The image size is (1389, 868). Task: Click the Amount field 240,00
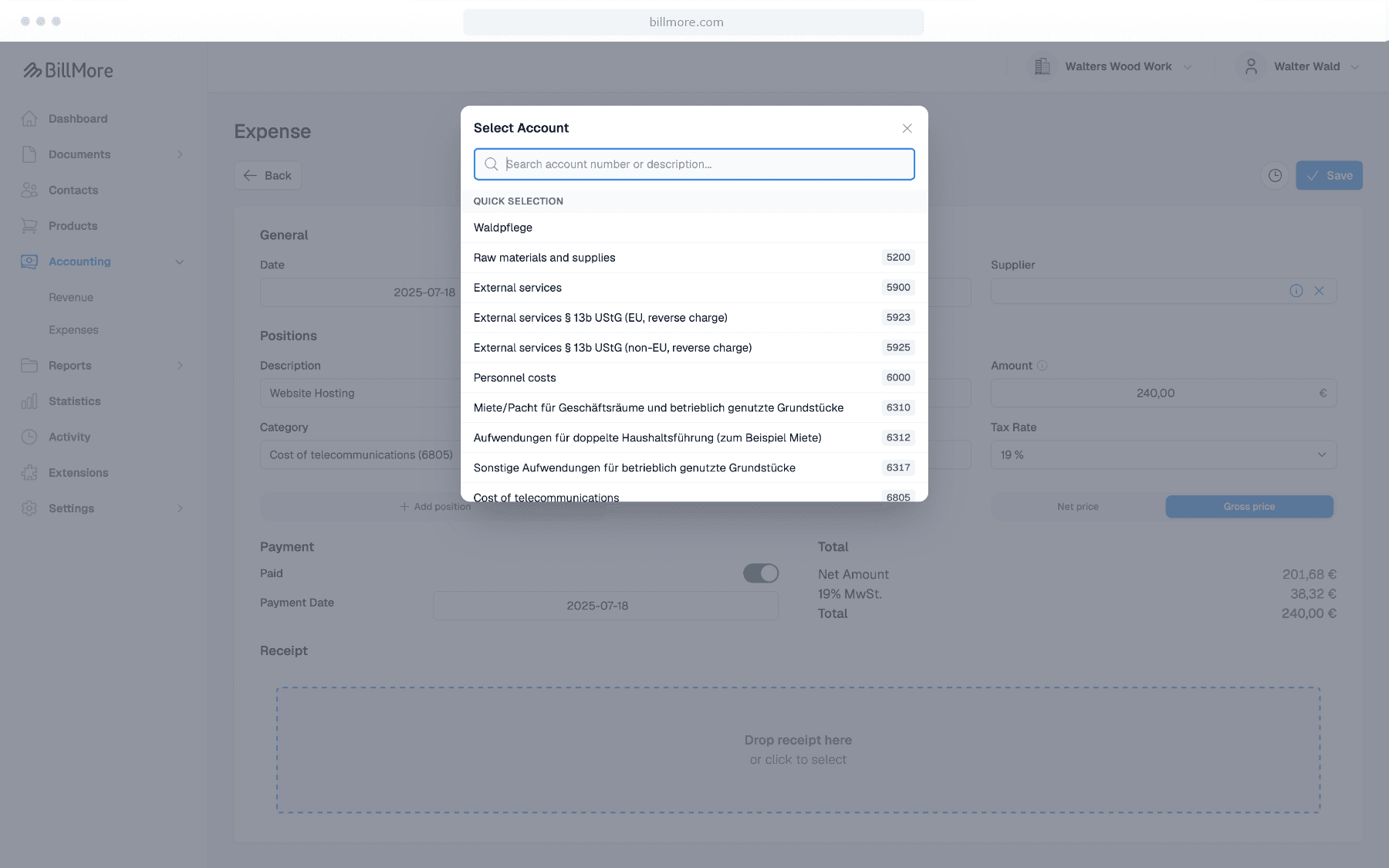[x=1164, y=393]
